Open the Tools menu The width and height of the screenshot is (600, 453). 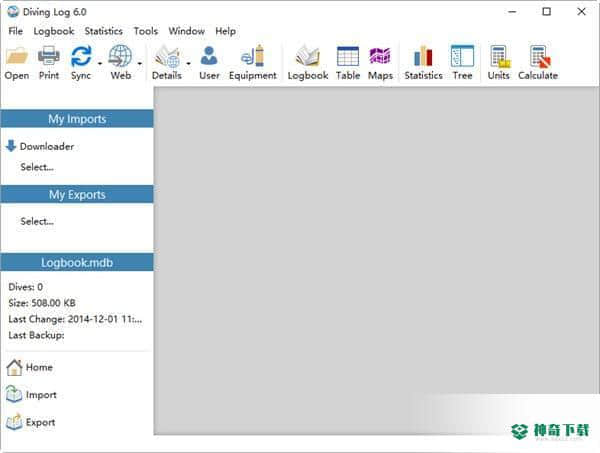[x=145, y=31]
